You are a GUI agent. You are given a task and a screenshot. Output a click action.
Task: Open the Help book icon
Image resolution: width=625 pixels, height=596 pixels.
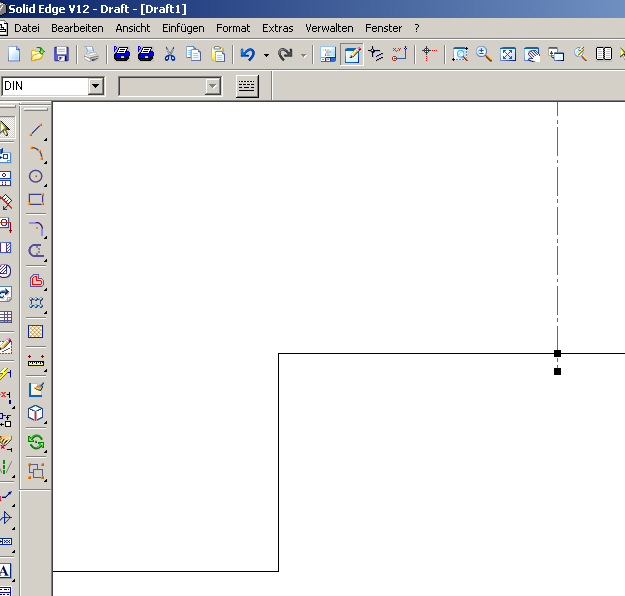click(603, 54)
